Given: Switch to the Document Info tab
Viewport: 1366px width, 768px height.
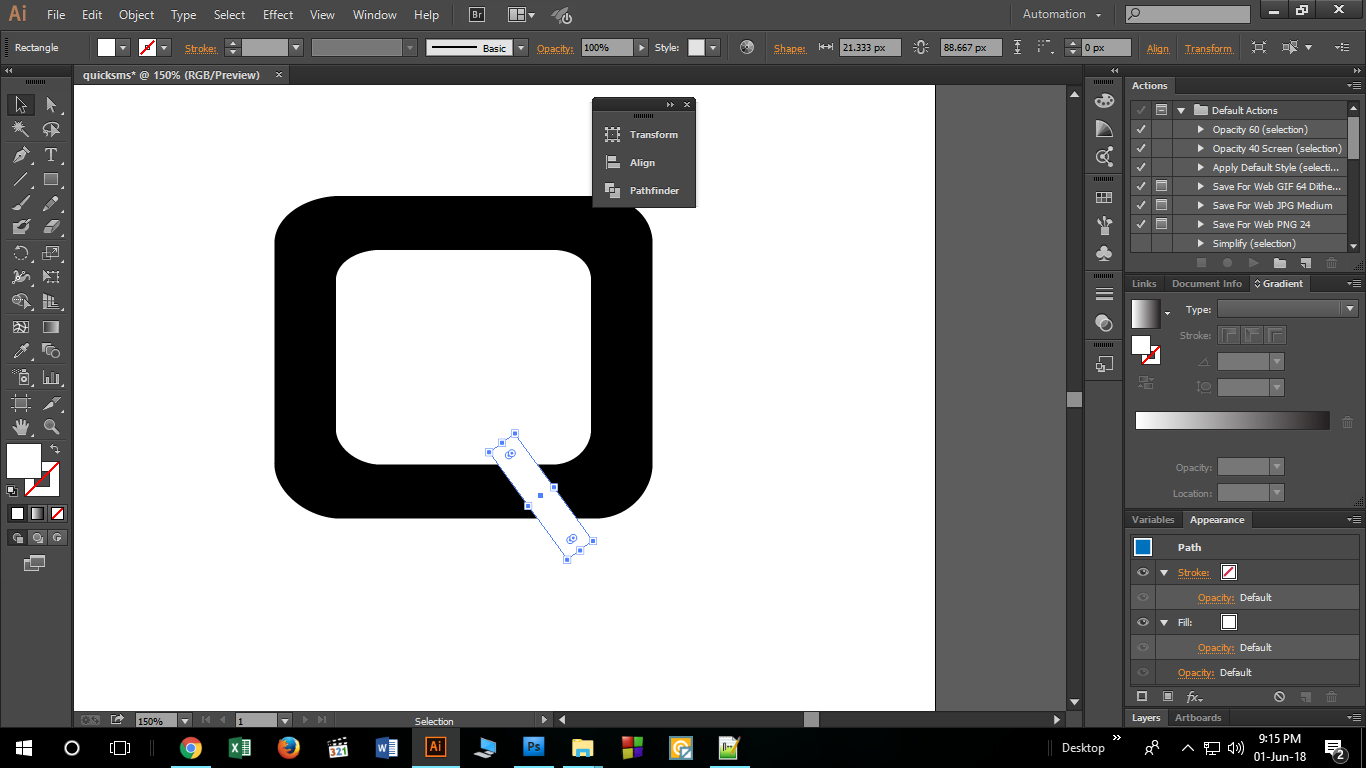Looking at the screenshot, I should 1207,284.
